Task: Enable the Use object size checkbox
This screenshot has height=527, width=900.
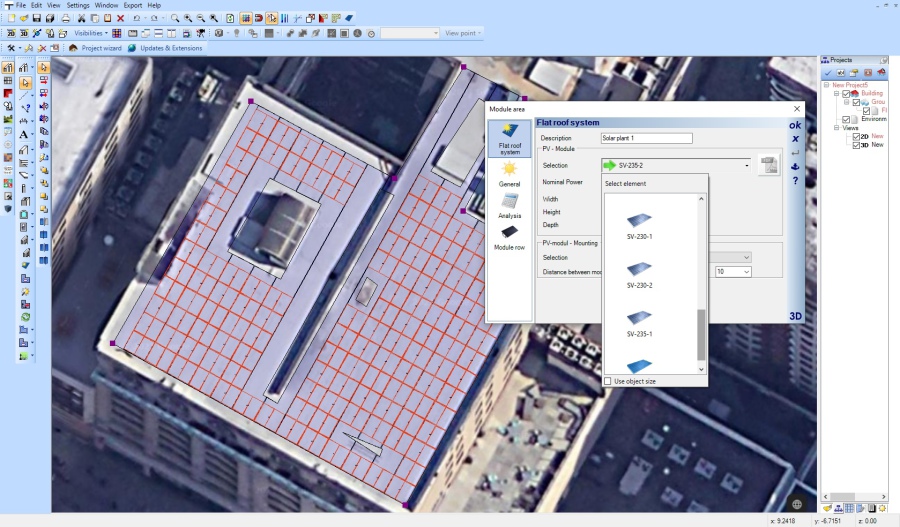Action: tap(608, 381)
